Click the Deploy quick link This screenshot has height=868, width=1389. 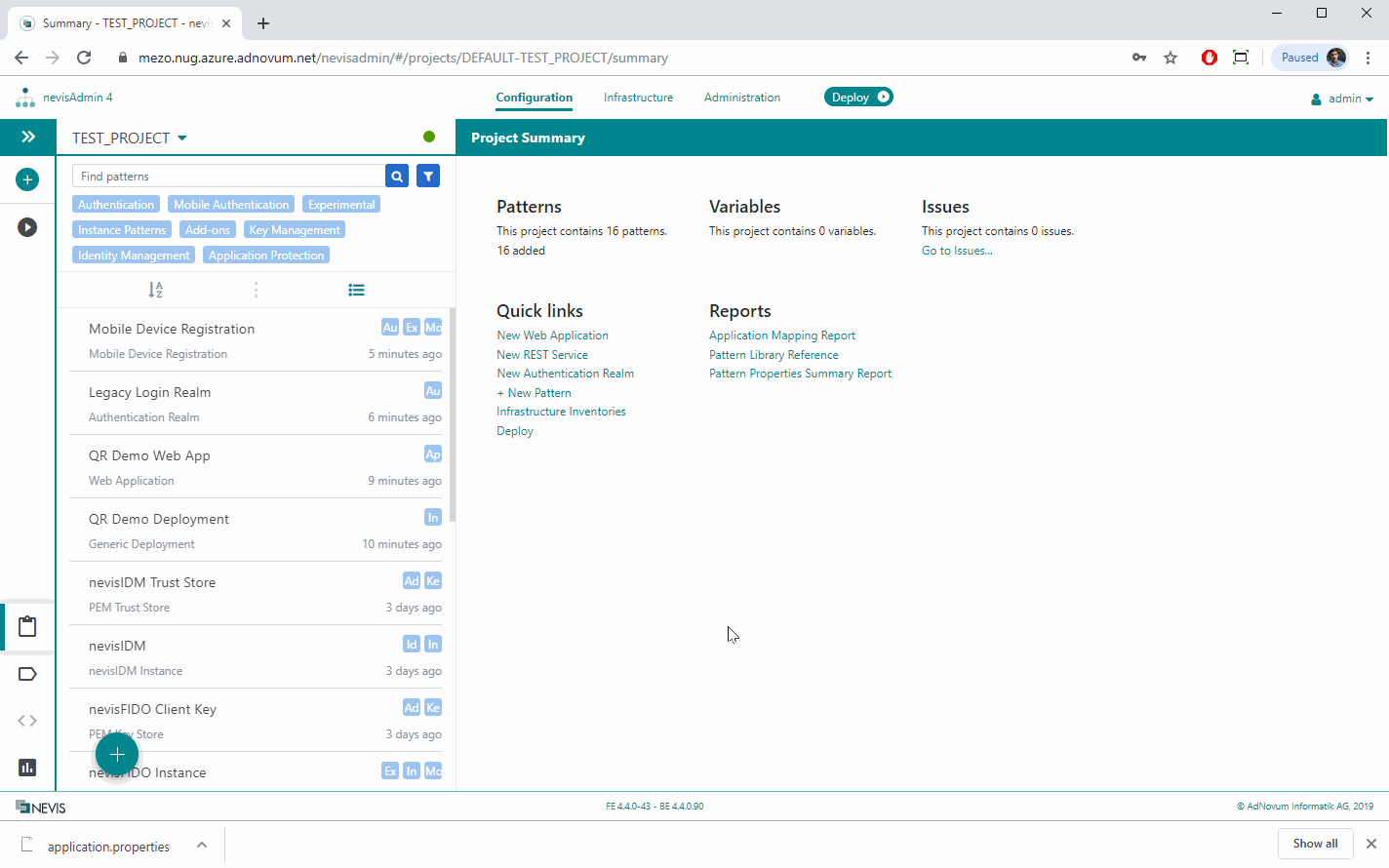515,431
